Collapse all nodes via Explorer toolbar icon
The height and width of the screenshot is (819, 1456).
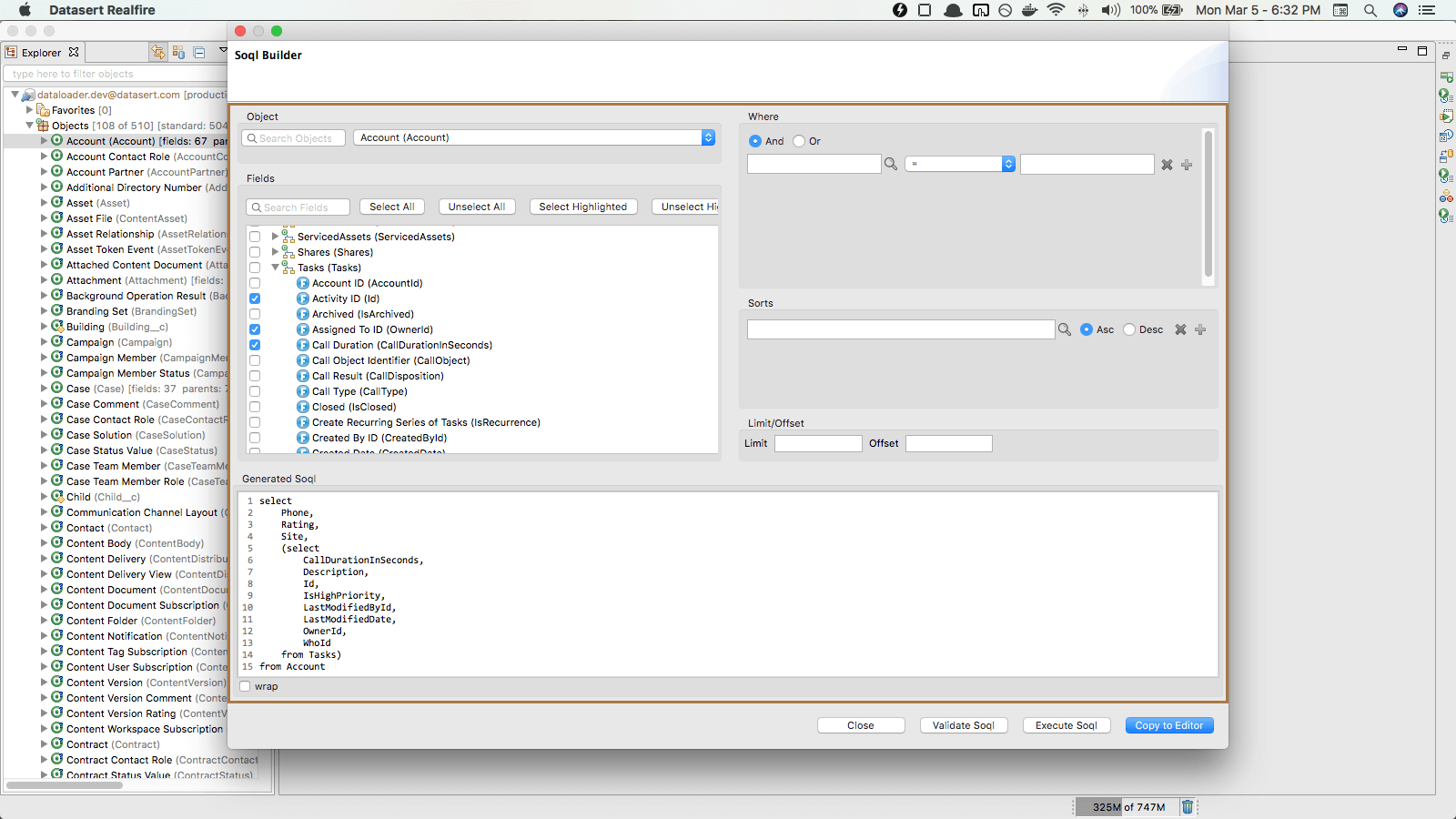199,52
